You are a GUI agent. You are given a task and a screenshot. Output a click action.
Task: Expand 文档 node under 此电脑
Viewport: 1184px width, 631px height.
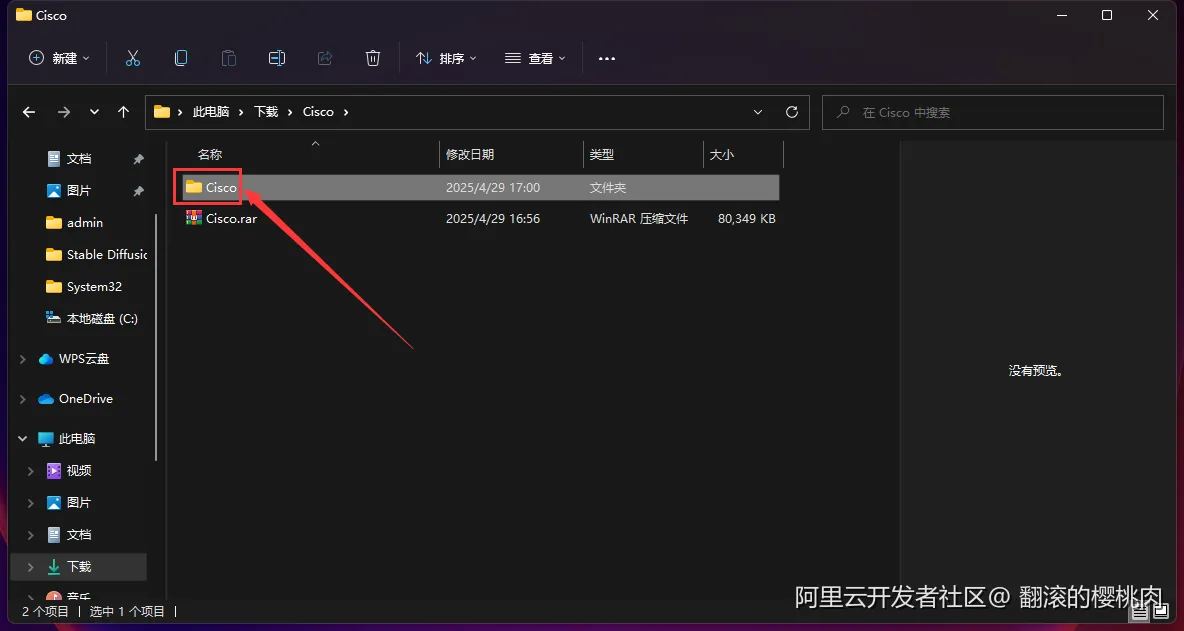coord(31,535)
